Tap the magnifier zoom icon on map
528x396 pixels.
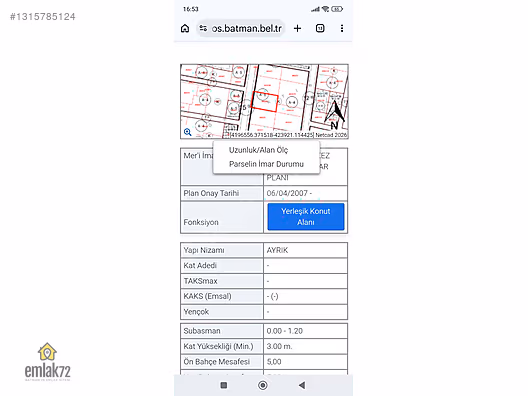[x=188, y=132]
